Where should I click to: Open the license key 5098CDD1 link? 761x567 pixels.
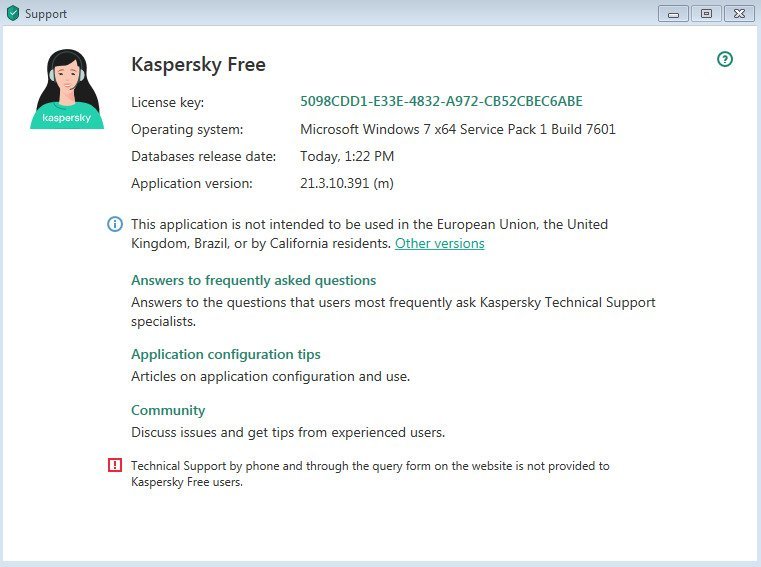point(441,101)
